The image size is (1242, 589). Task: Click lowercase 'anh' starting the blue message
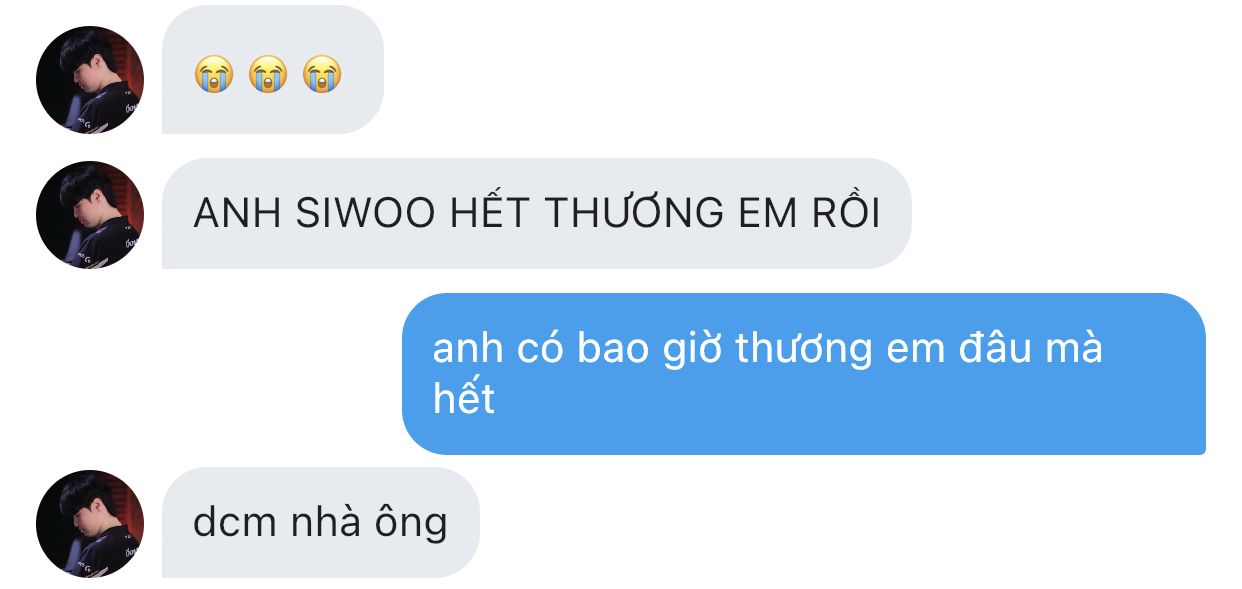pos(469,349)
